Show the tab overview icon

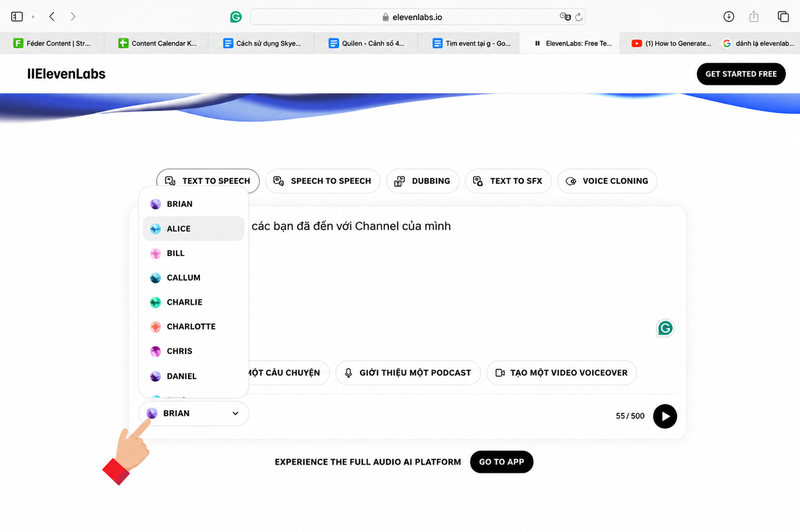[783, 17]
